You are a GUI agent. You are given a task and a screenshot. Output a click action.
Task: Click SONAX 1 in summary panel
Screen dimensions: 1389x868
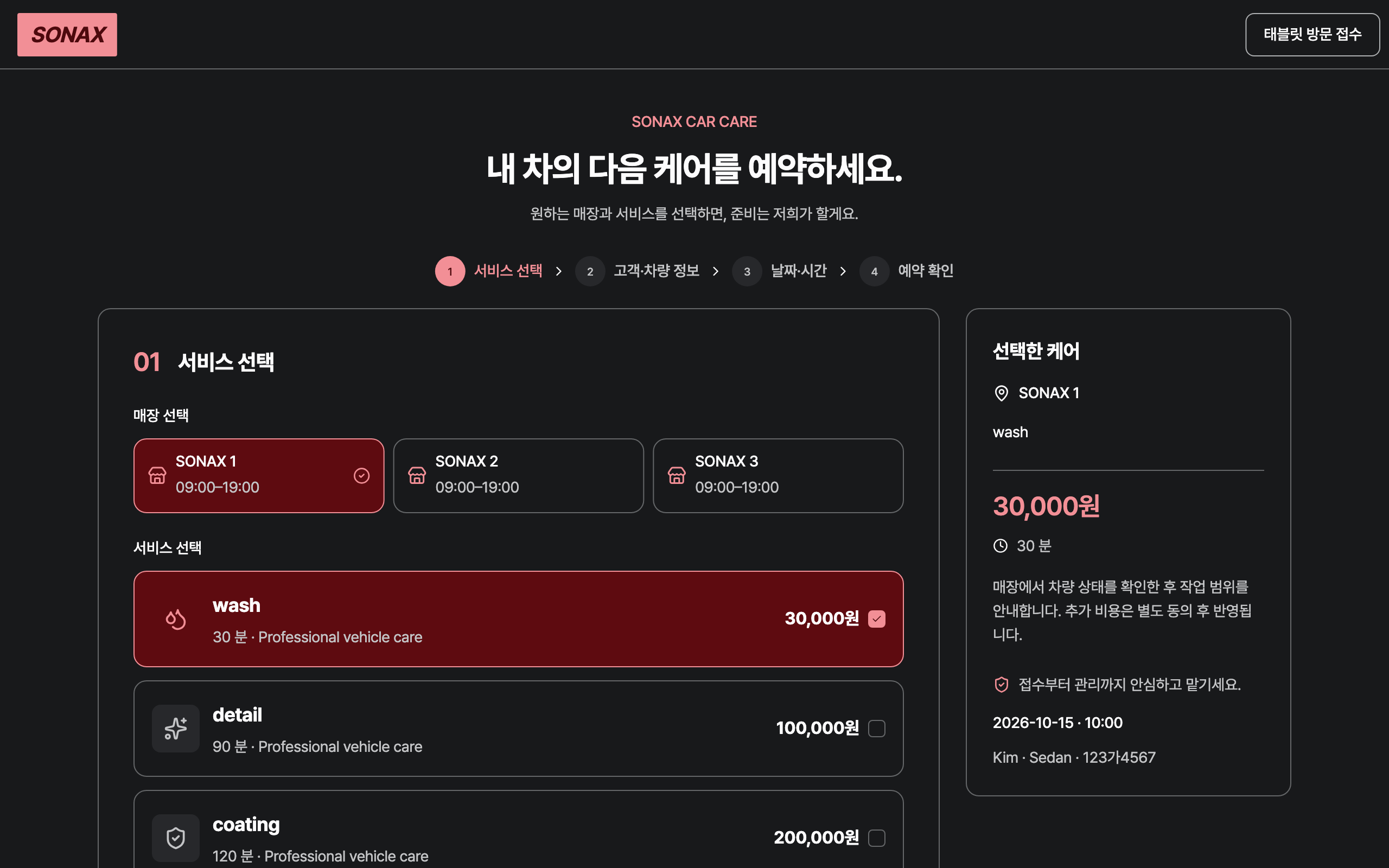pos(1049,393)
